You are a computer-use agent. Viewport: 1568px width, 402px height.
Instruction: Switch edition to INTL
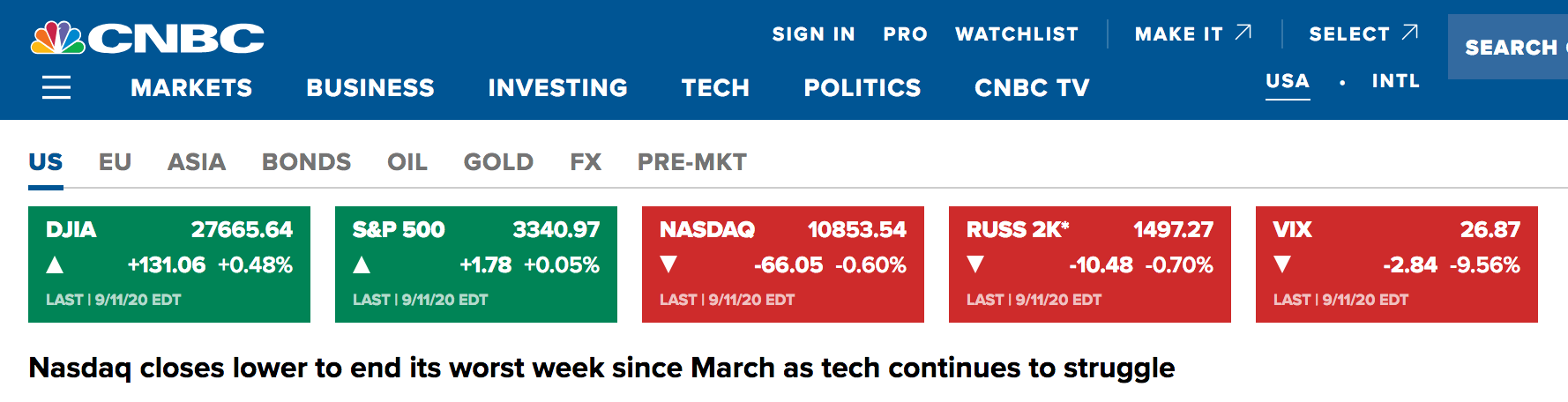click(x=1395, y=81)
